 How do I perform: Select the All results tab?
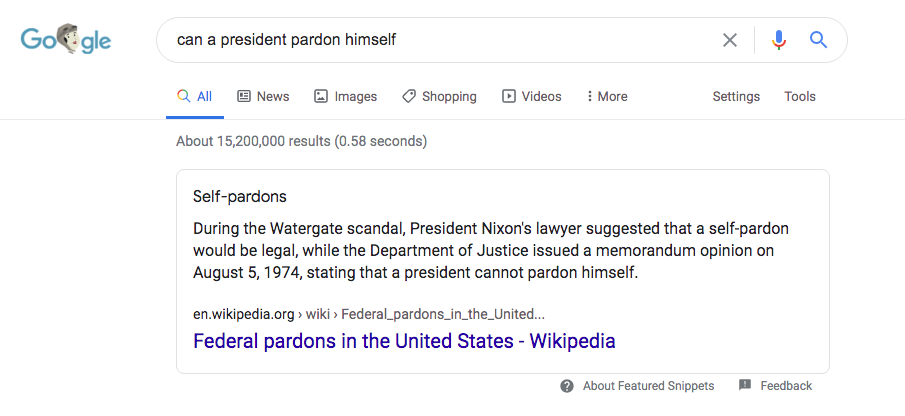coord(195,96)
